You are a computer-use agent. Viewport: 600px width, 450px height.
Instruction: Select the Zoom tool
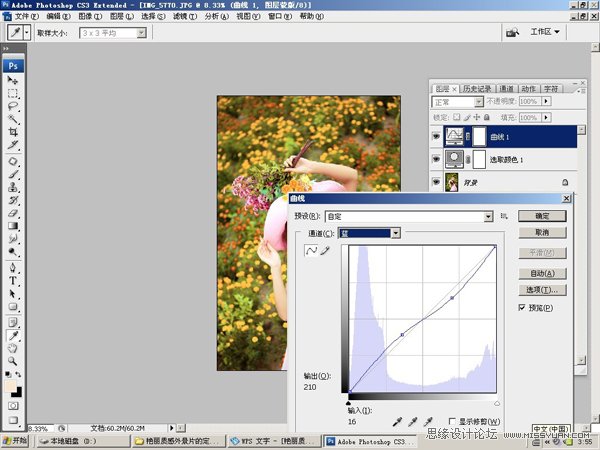(x=13, y=361)
